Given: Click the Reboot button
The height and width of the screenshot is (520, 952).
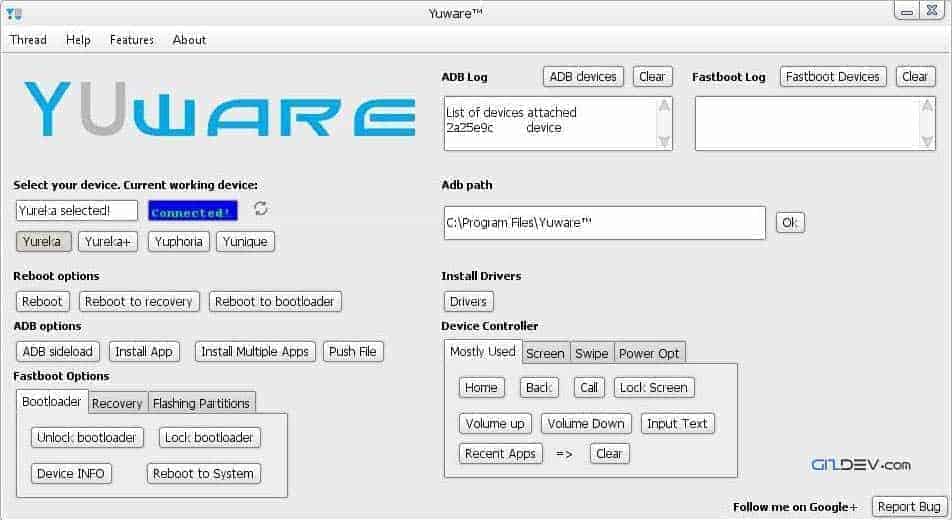Looking at the screenshot, I should click(x=42, y=302).
